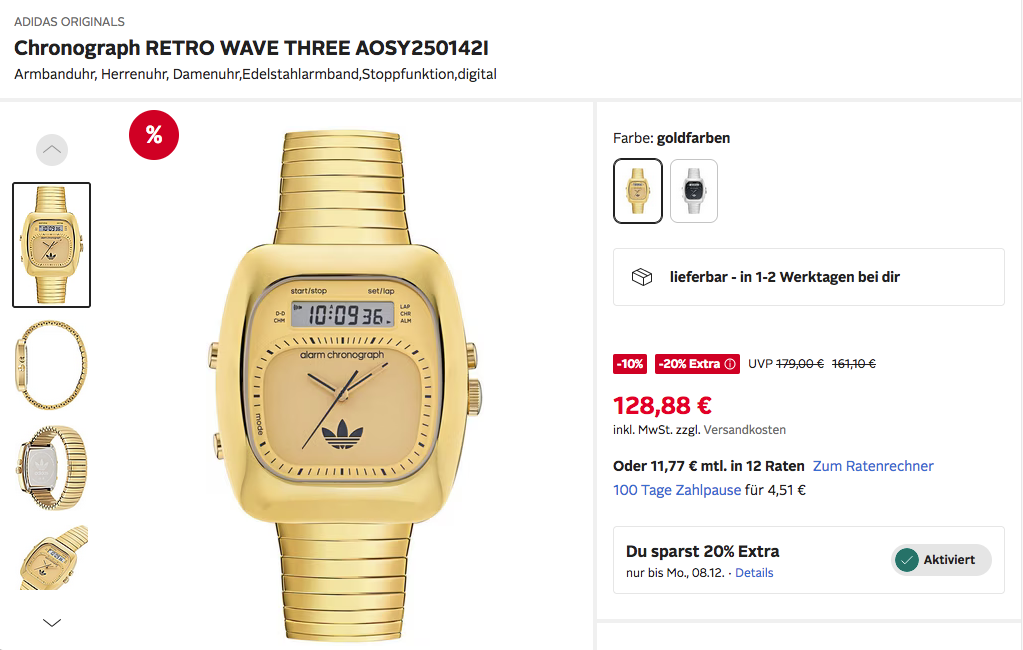Image resolution: width=1023 pixels, height=650 pixels.
Task: Click the red percent sale badge
Action: point(154,135)
